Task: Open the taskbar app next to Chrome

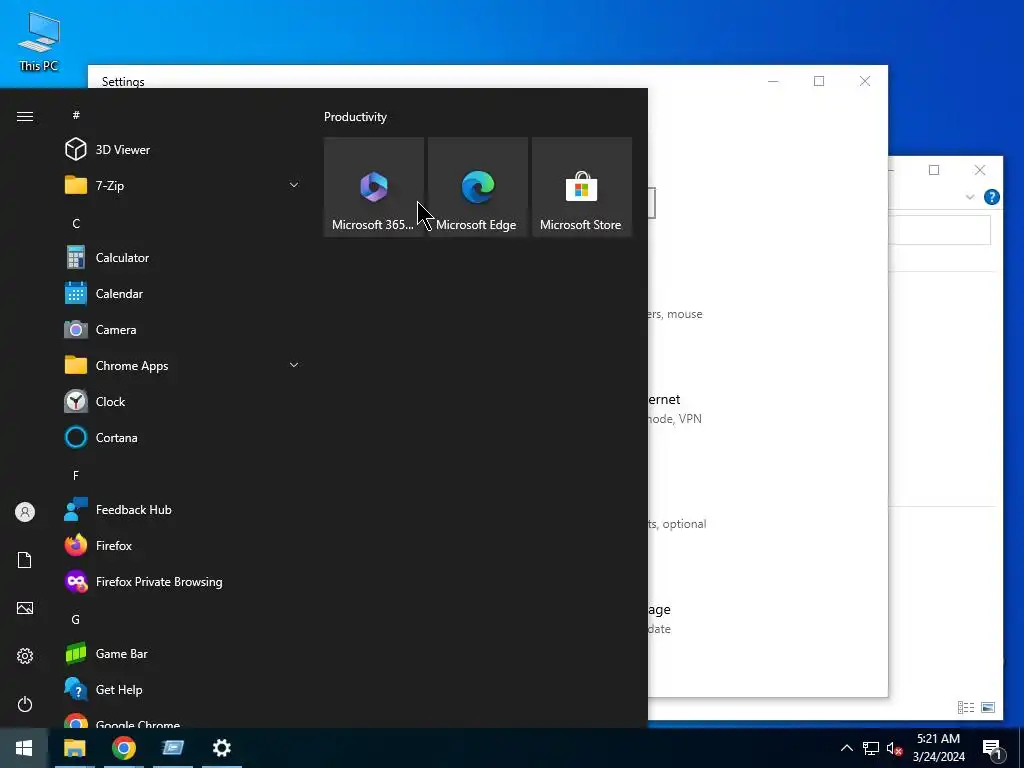Action: click(173, 748)
